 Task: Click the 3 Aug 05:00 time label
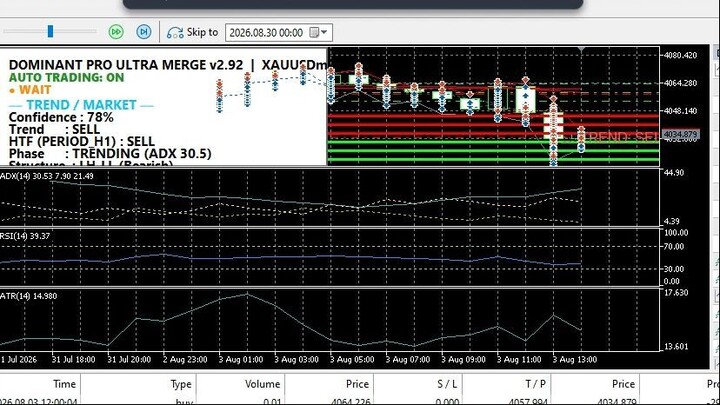(352, 360)
